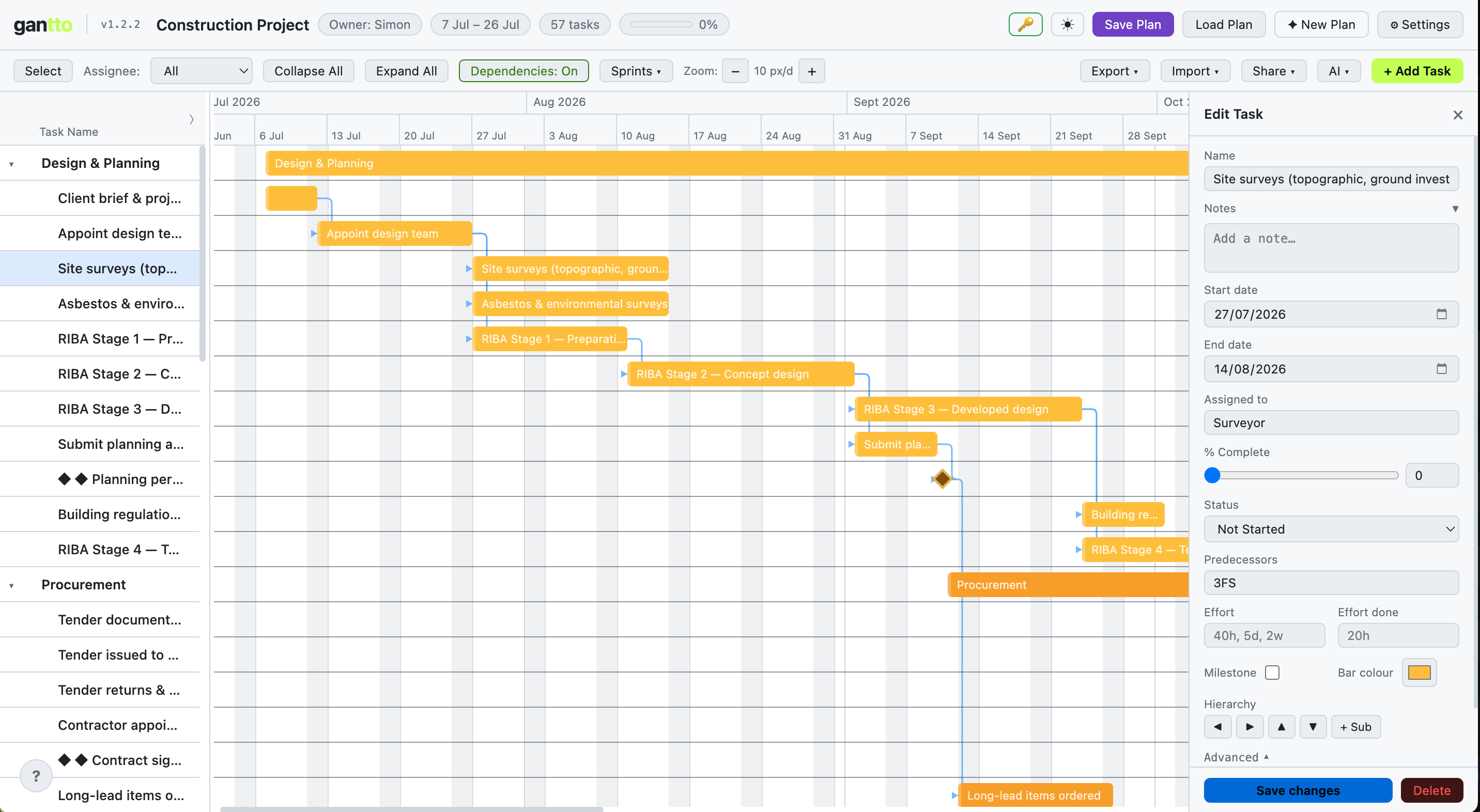Open Settings
The height and width of the screenshot is (812, 1480).
coord(1420,25)
